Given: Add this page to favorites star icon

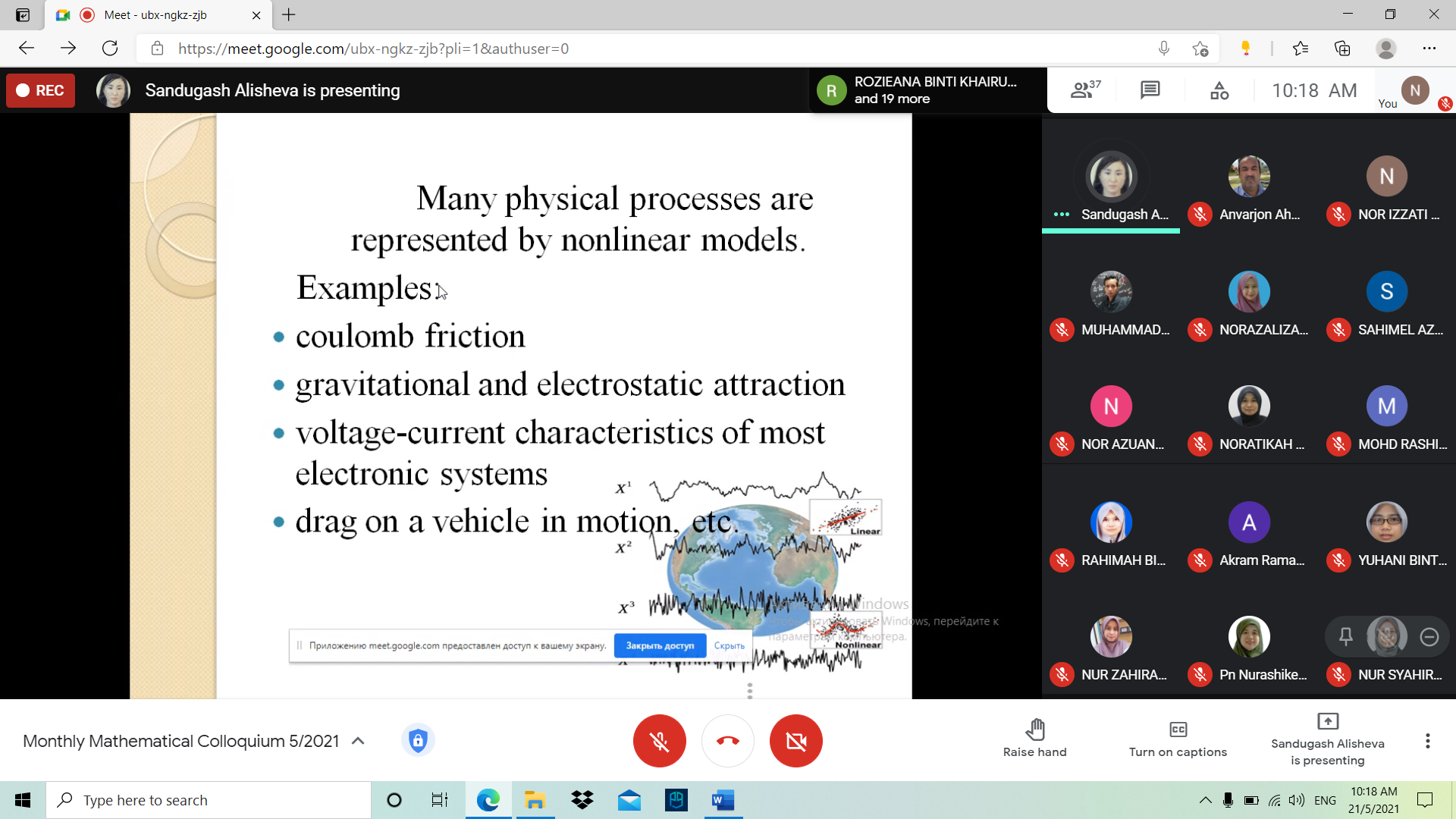Looking at the screenshot, I should tap(1200, 49).
